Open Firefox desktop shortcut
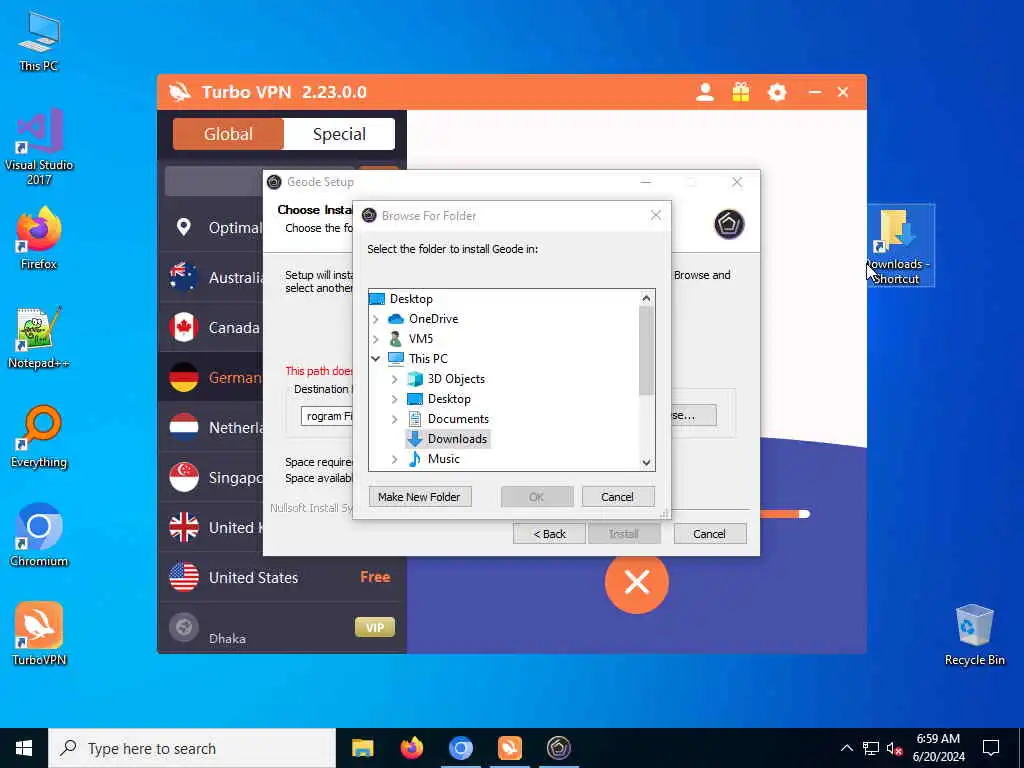Screen dimensions: 1024x768 coord(39,238)
